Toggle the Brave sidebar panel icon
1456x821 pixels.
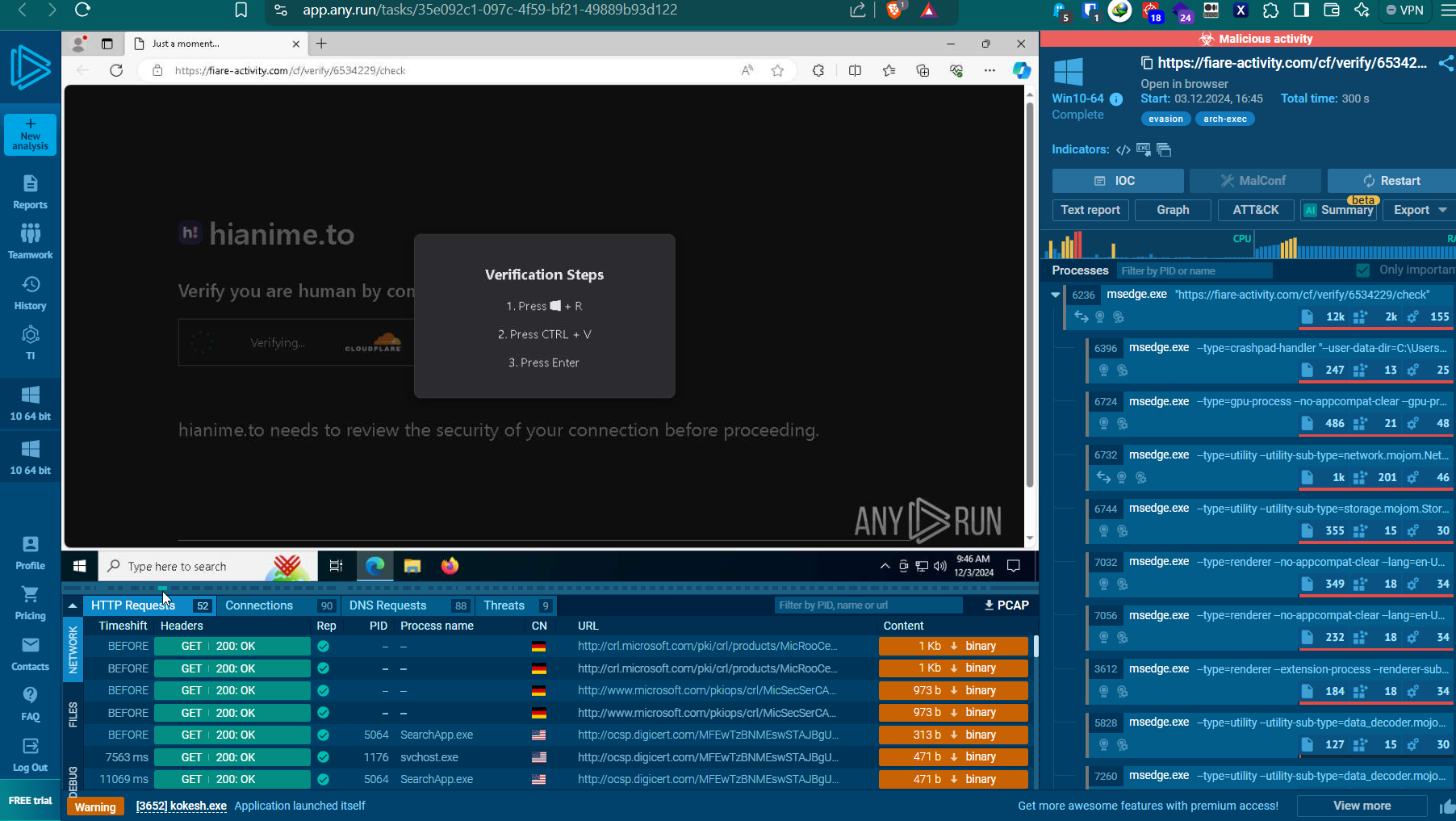(x=1301, y=10)
